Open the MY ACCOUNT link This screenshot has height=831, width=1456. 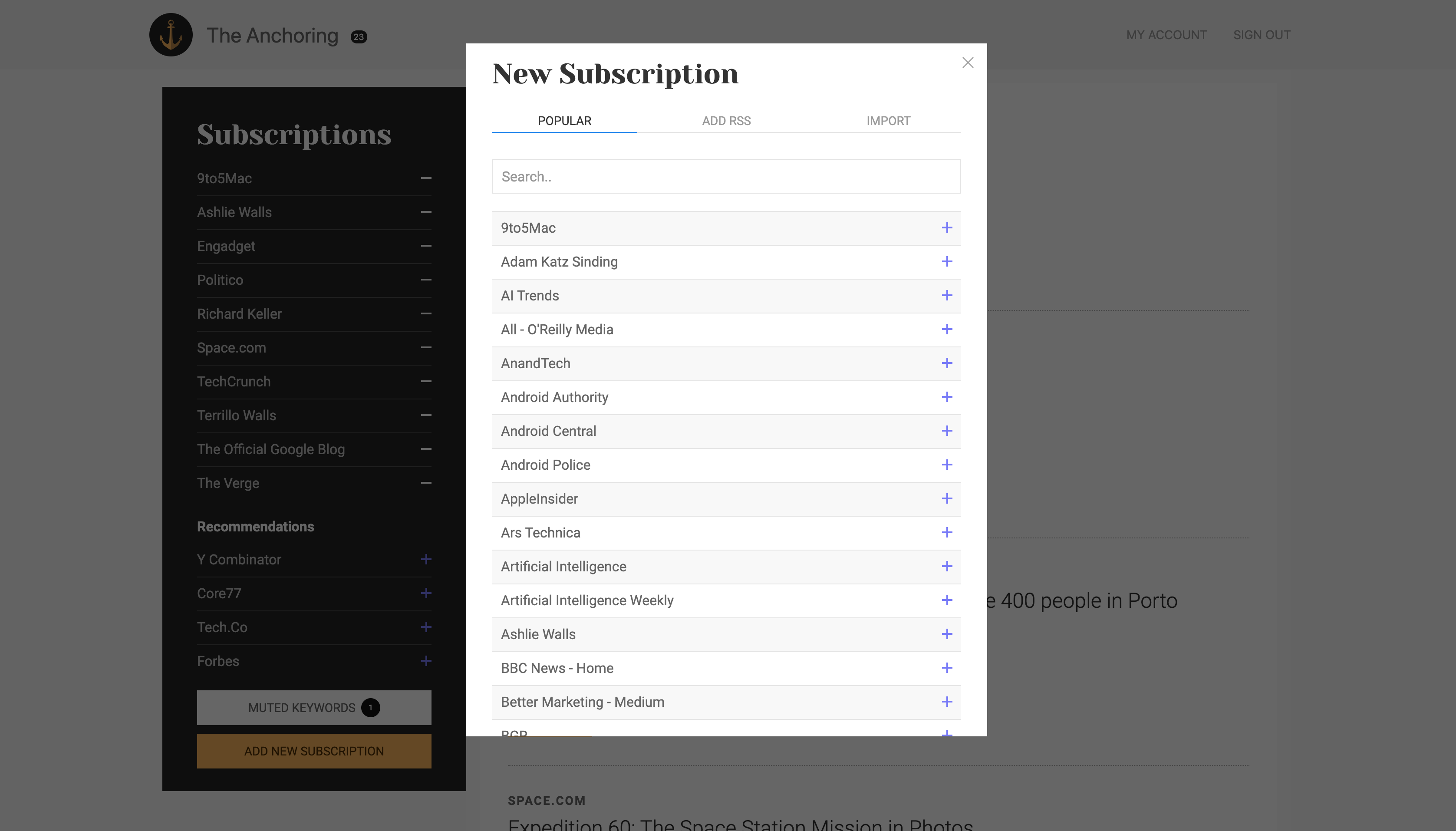coord(1166,35)
